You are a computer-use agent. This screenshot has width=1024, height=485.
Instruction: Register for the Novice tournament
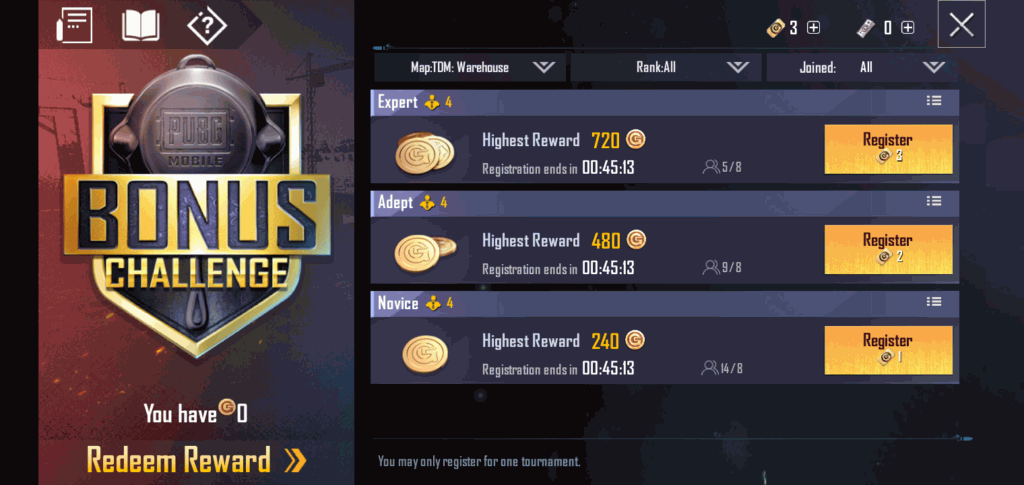(x=888, y=351)
